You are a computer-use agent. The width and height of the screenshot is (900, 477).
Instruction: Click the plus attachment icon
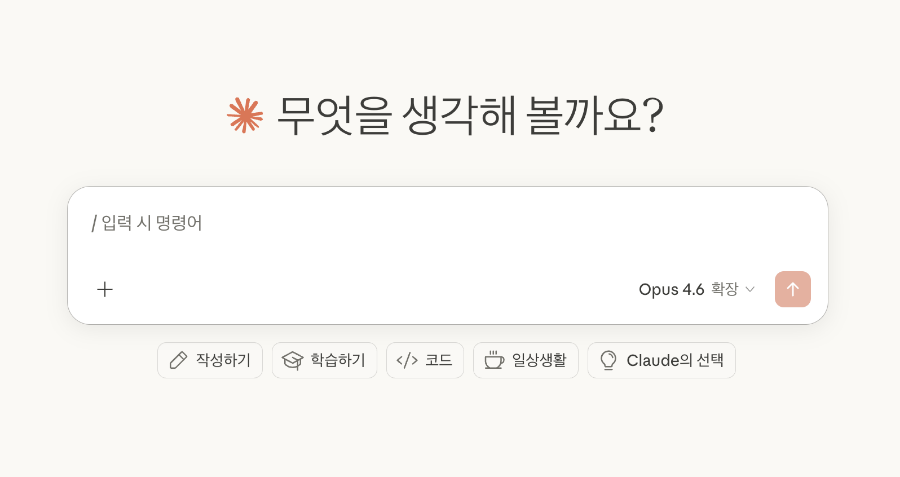coord(105,289)
